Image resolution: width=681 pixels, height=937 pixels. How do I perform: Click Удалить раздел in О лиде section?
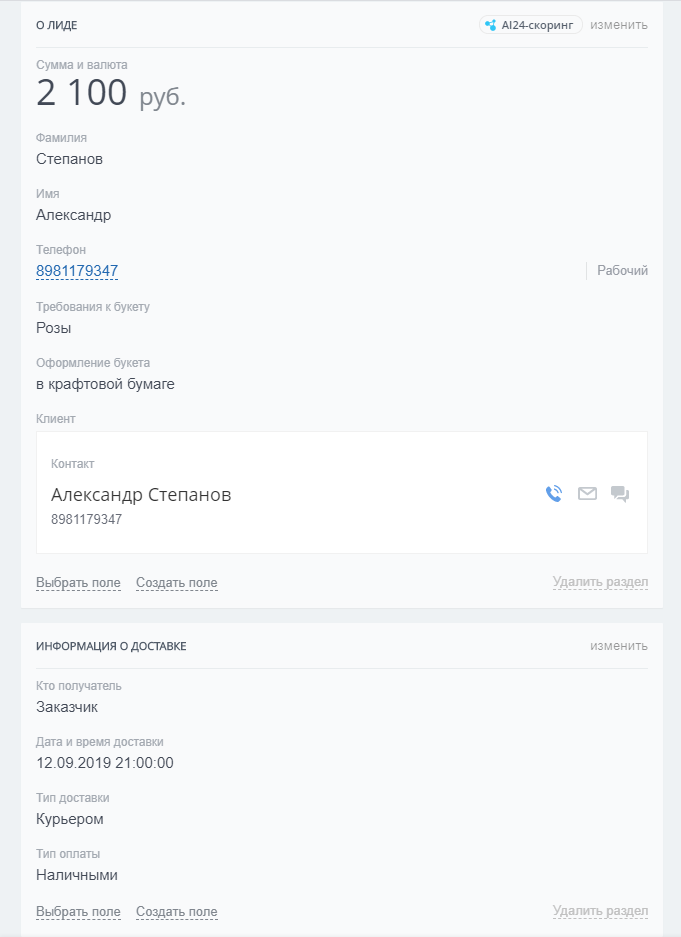[600, 583]
